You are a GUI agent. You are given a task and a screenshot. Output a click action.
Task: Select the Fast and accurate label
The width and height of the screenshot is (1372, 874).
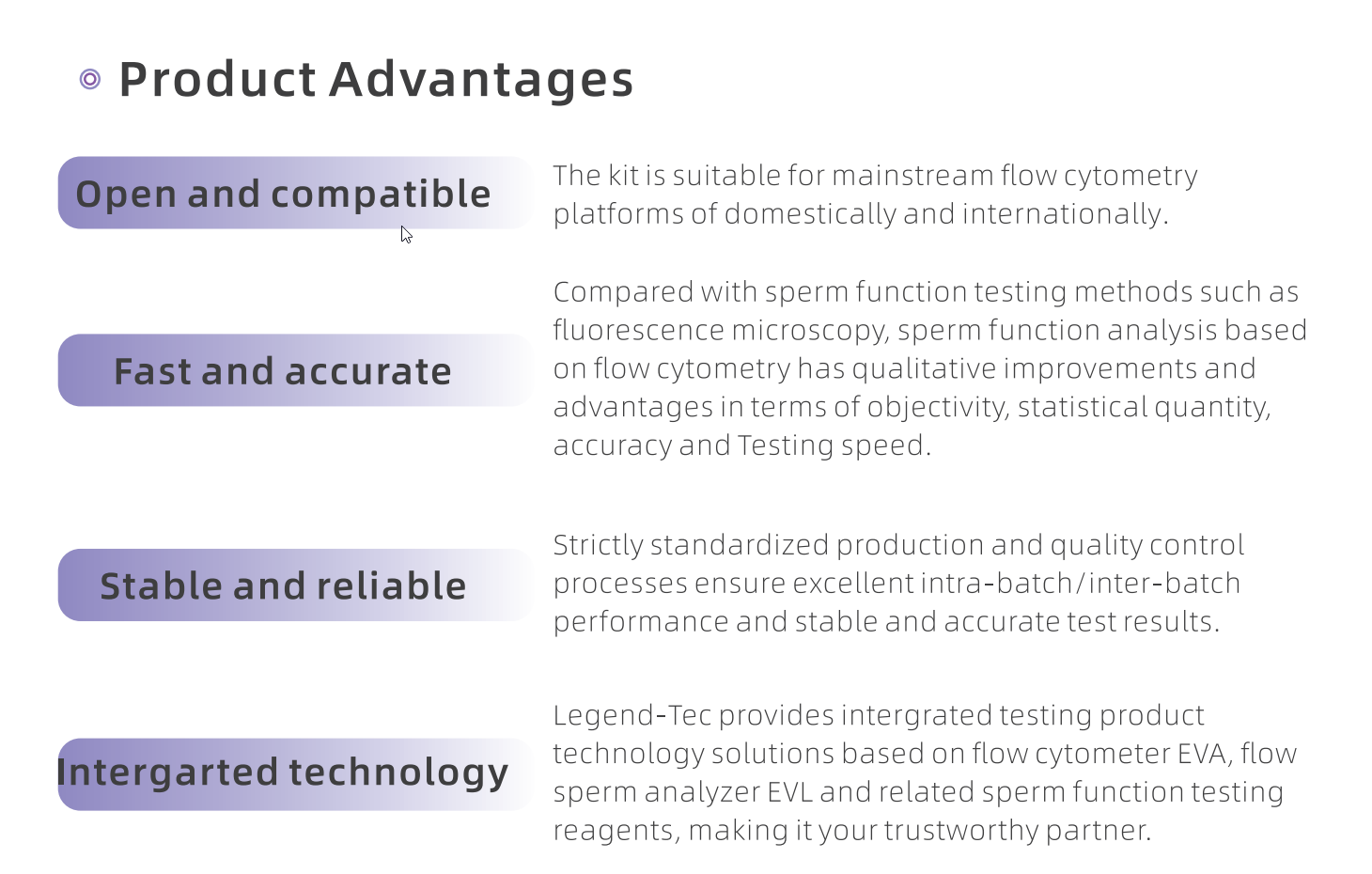coord(283,371)
